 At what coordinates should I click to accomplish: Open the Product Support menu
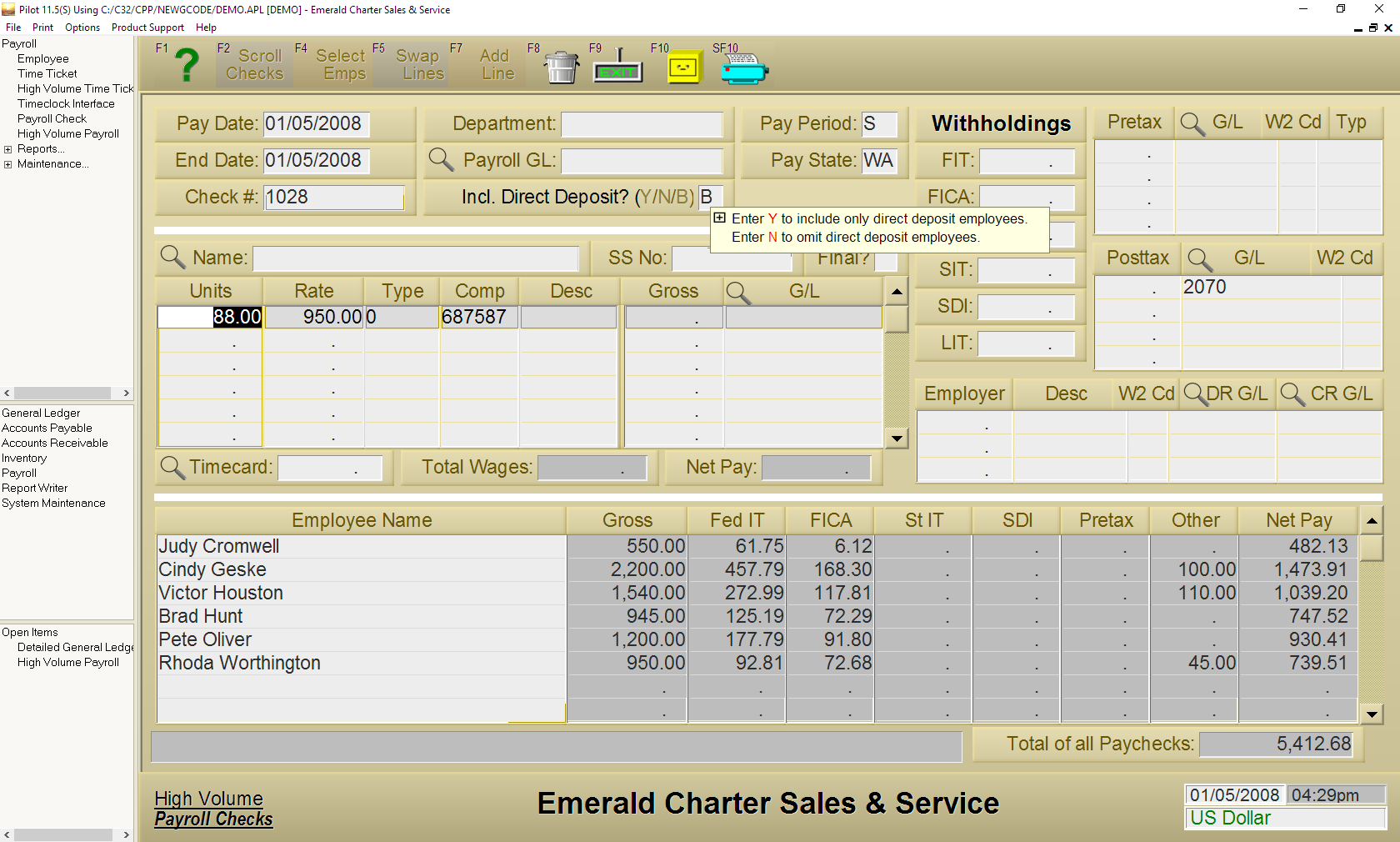(147, 28)
